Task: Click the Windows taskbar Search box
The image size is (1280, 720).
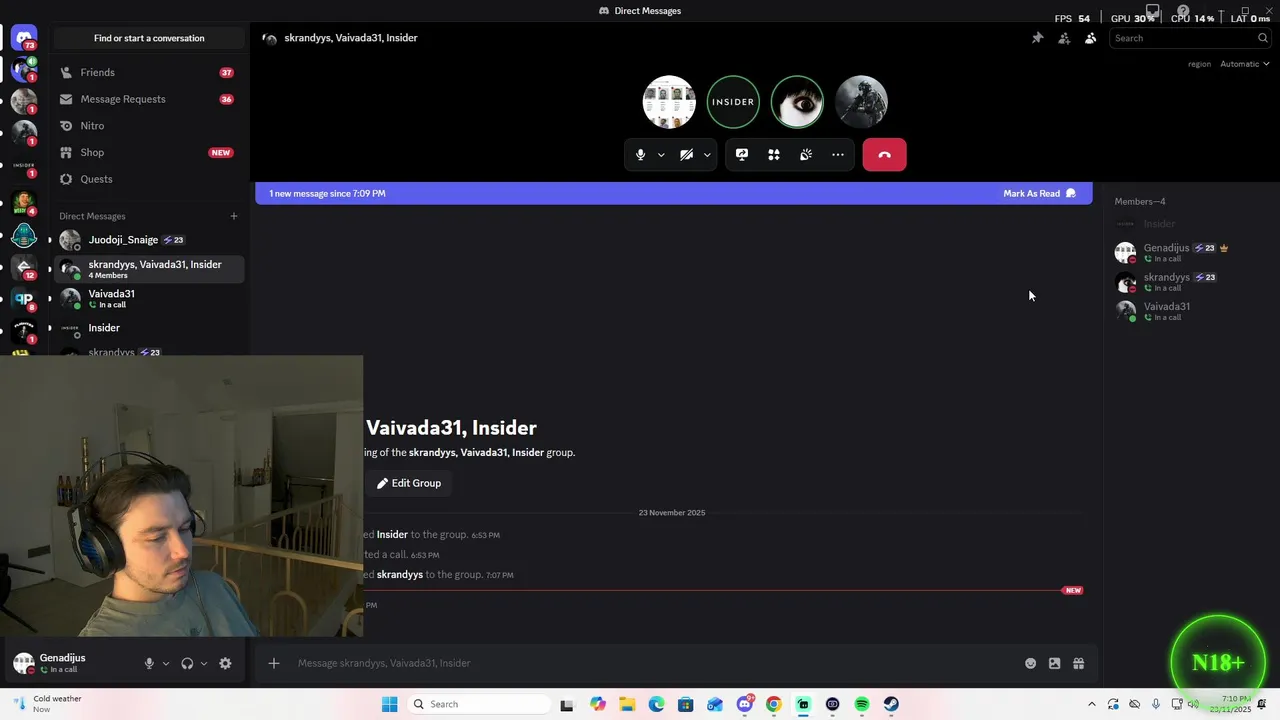Action: pyautogui.click(x=478, y=704)
